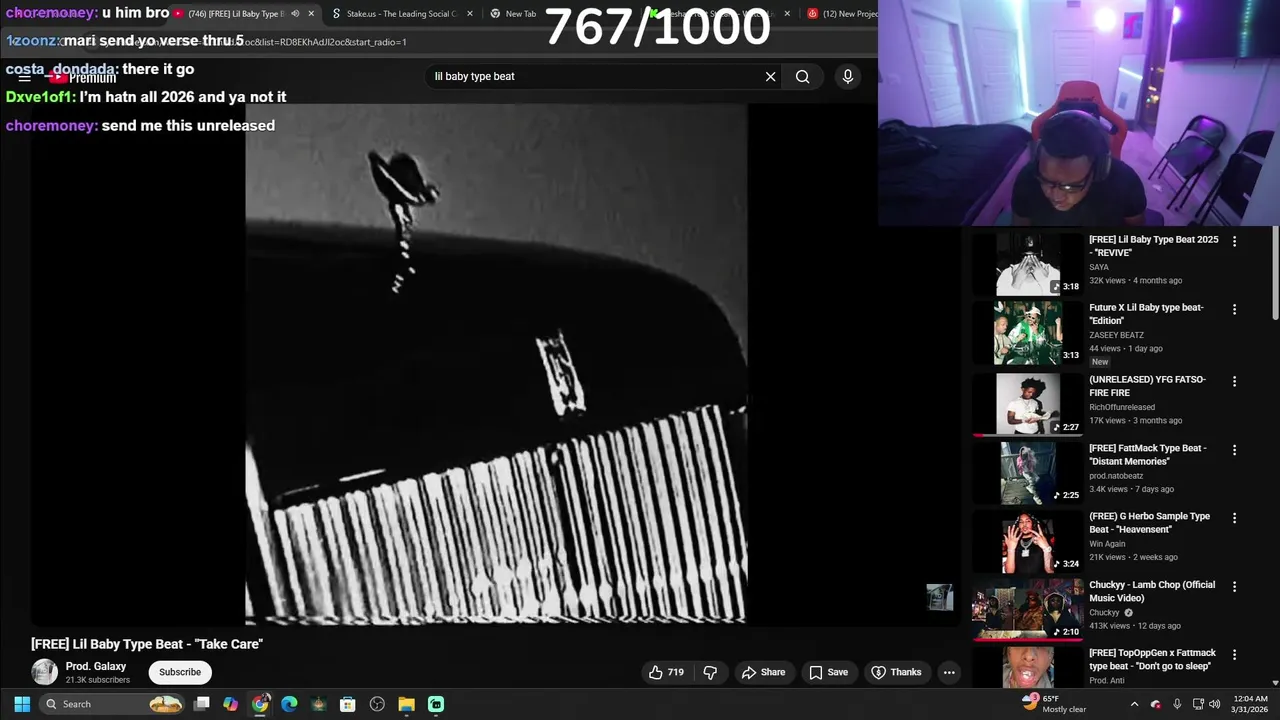Like the video with thumbs up

[666, 672]
